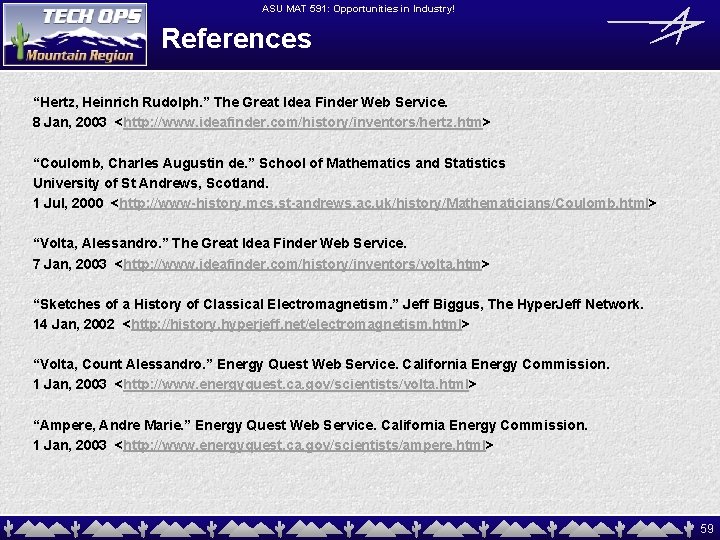
Task: Click the "Coulomb, Charles Augustin de." citation line
Action: click(x=269, y=163)
